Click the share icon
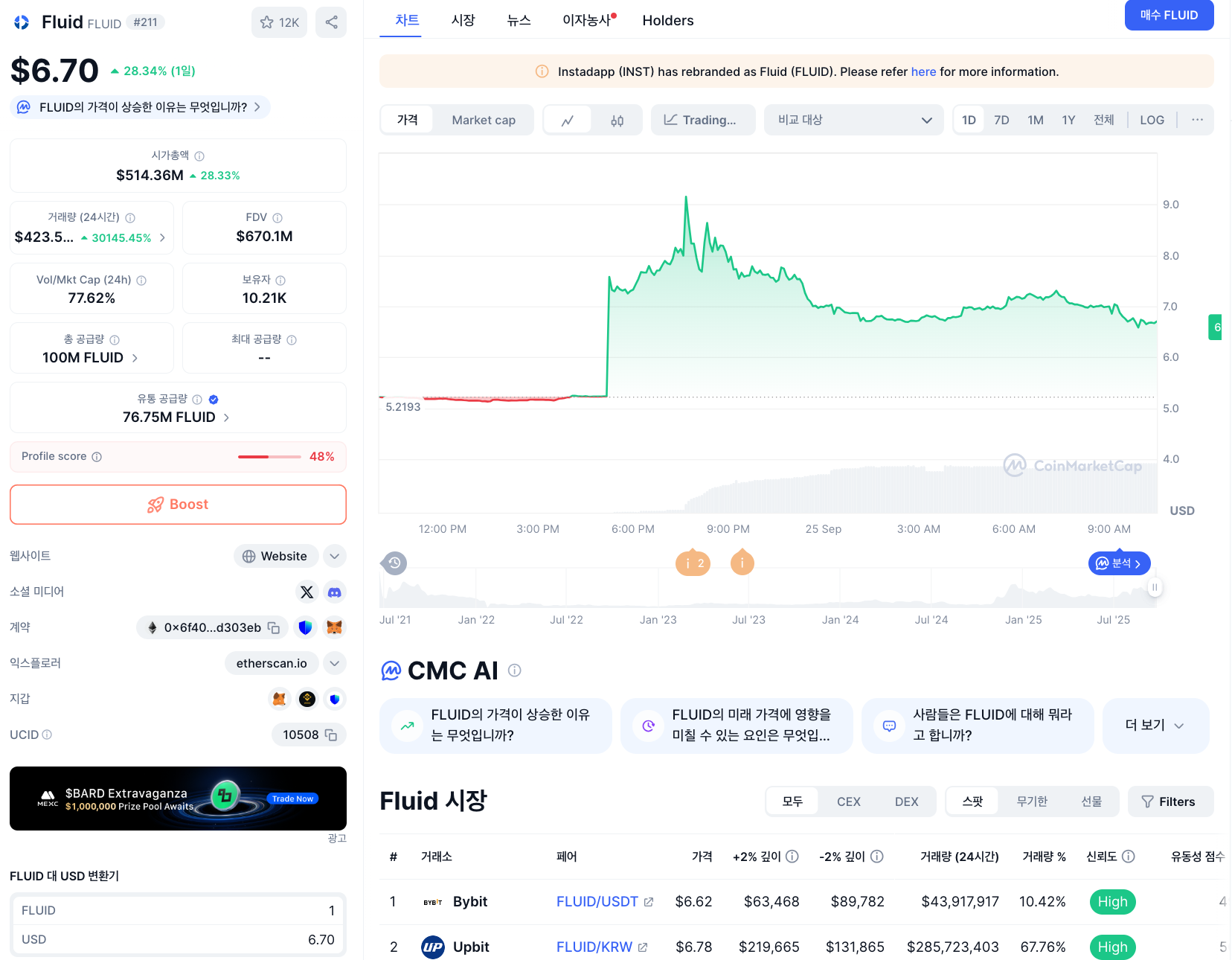 [x=331, y=22]
